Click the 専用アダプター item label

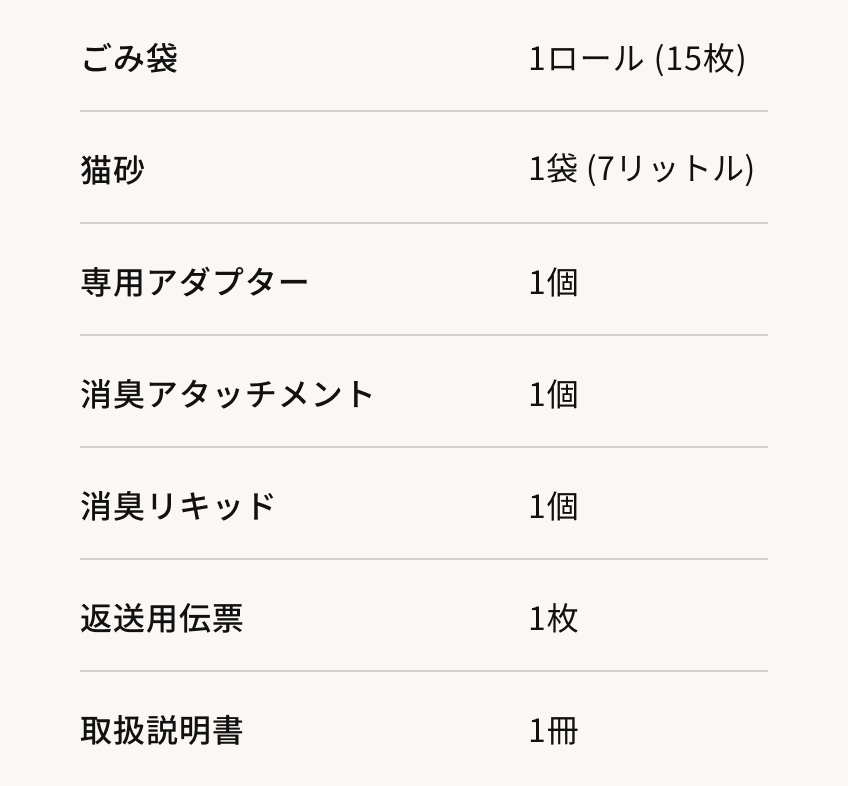(195, 283)
